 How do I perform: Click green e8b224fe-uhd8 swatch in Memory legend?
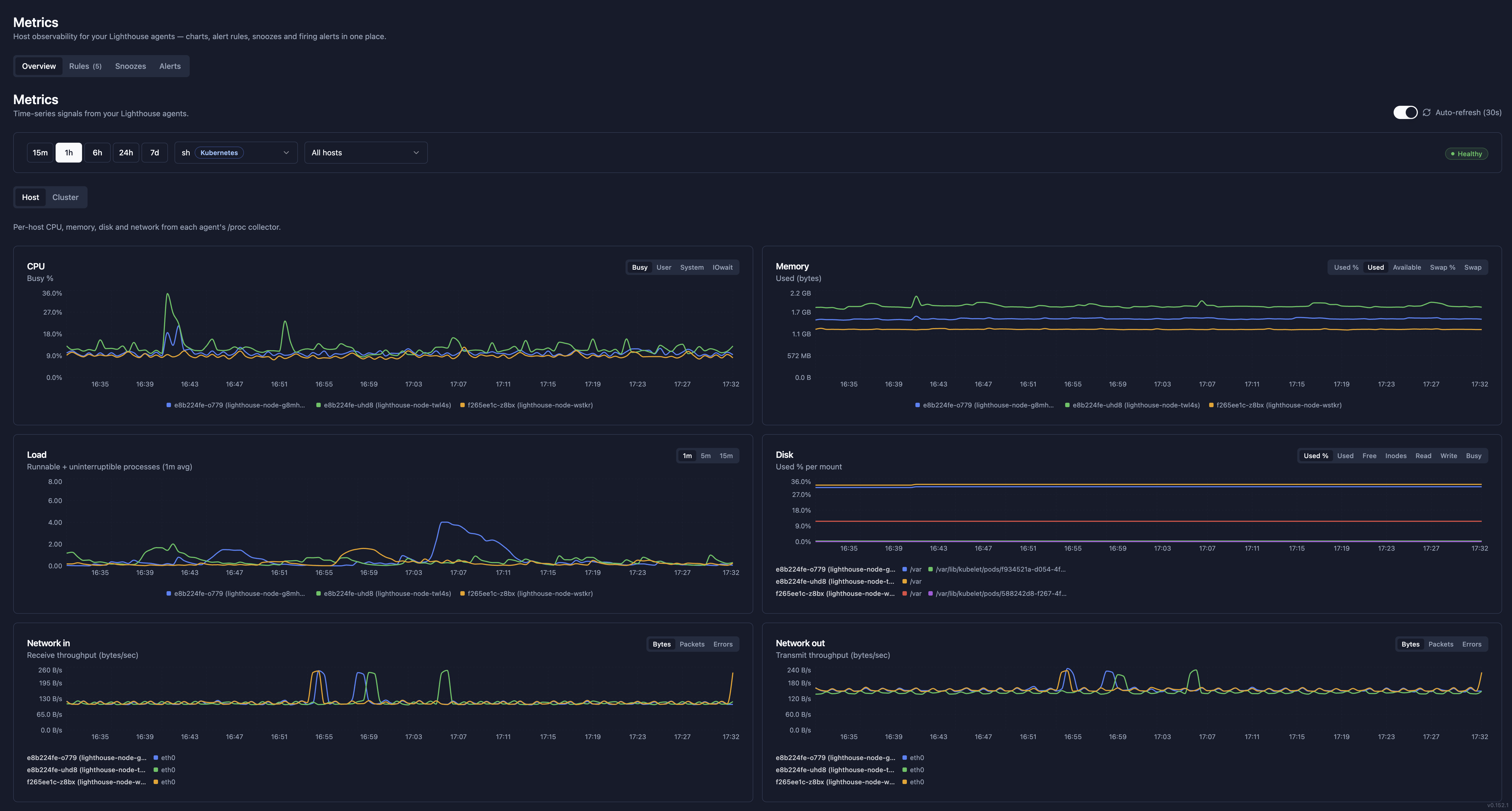(1067, 405)
